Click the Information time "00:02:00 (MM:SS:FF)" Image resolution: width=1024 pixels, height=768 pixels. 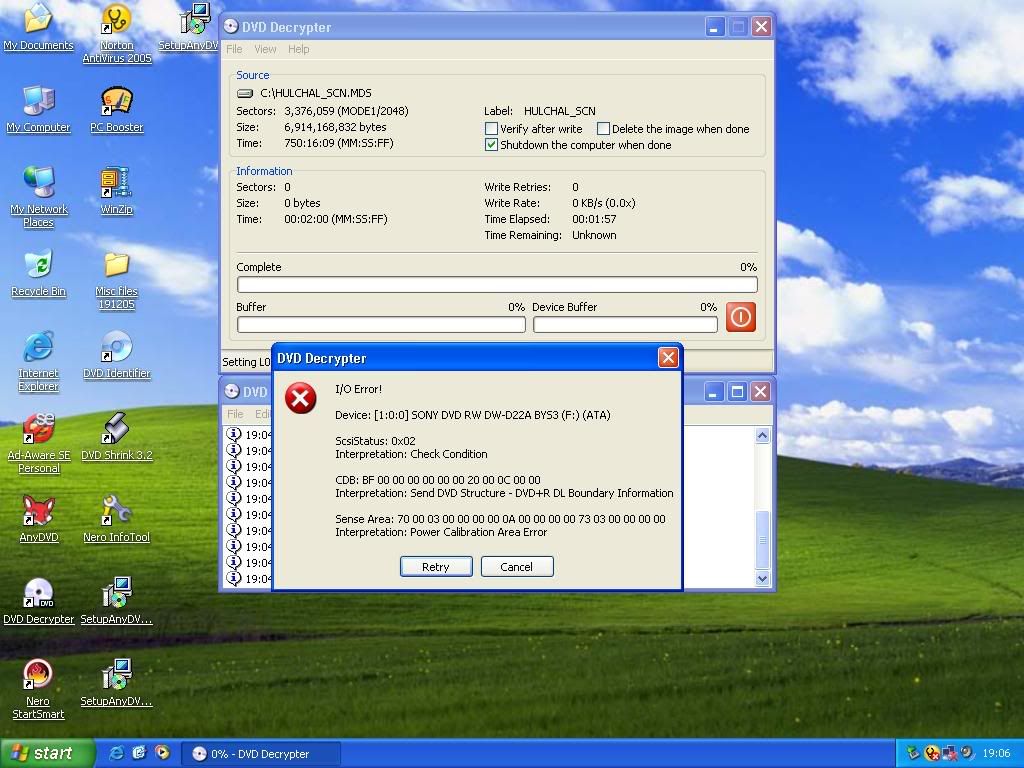pos(336,219)
